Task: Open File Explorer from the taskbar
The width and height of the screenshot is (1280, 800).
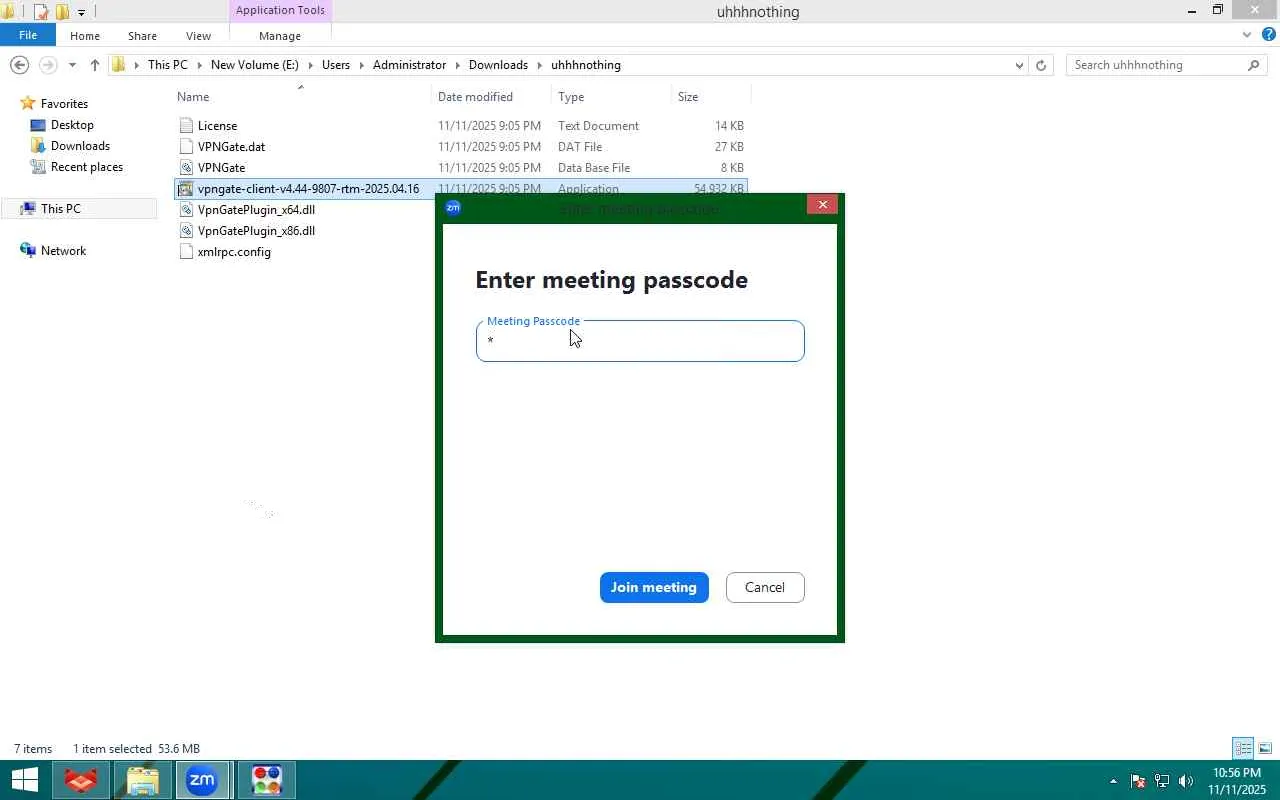Action: pyautogui.click(x=142, y=780)
